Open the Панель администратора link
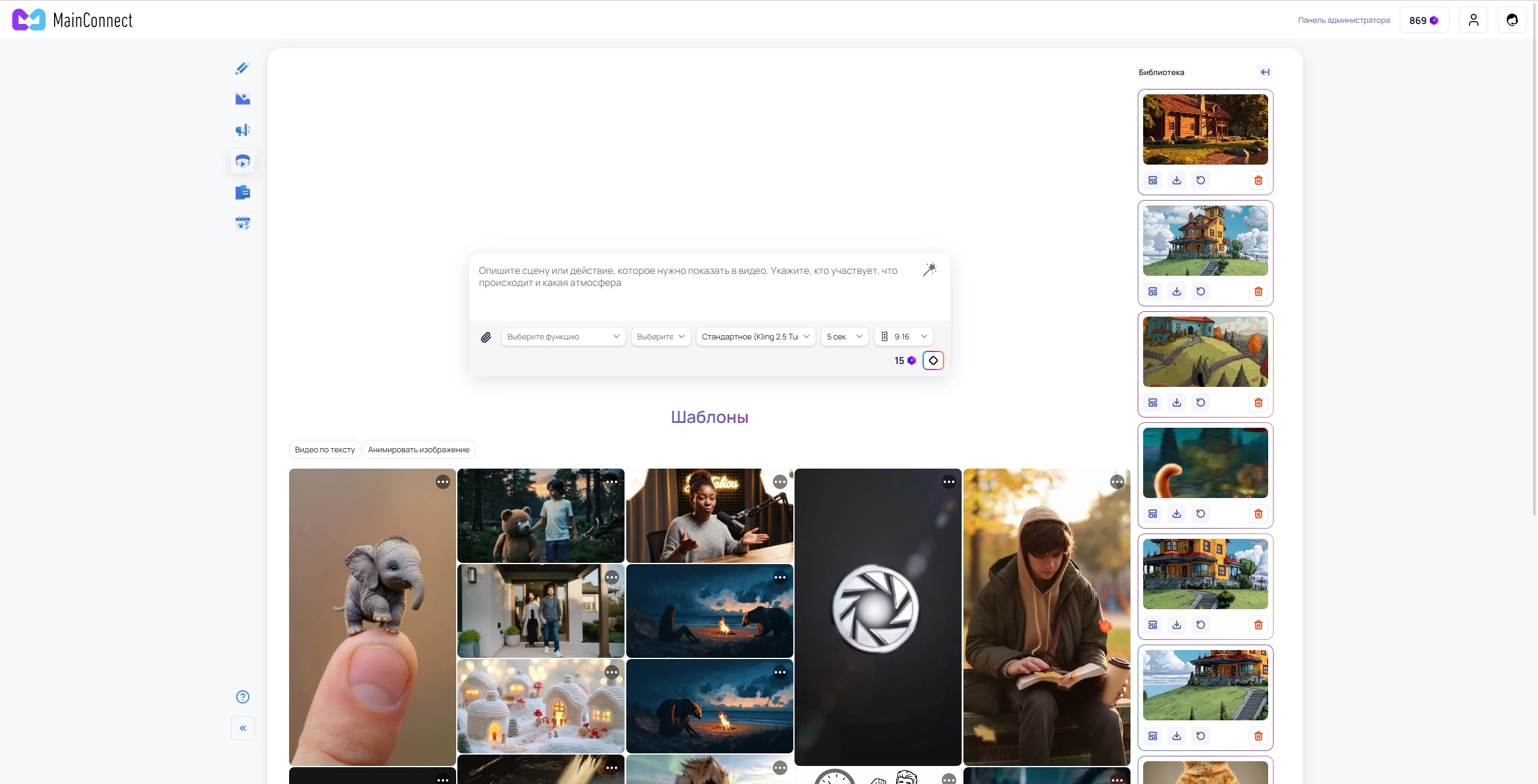The width and height of the screenshot is (1538, 784). (1343, 20)
